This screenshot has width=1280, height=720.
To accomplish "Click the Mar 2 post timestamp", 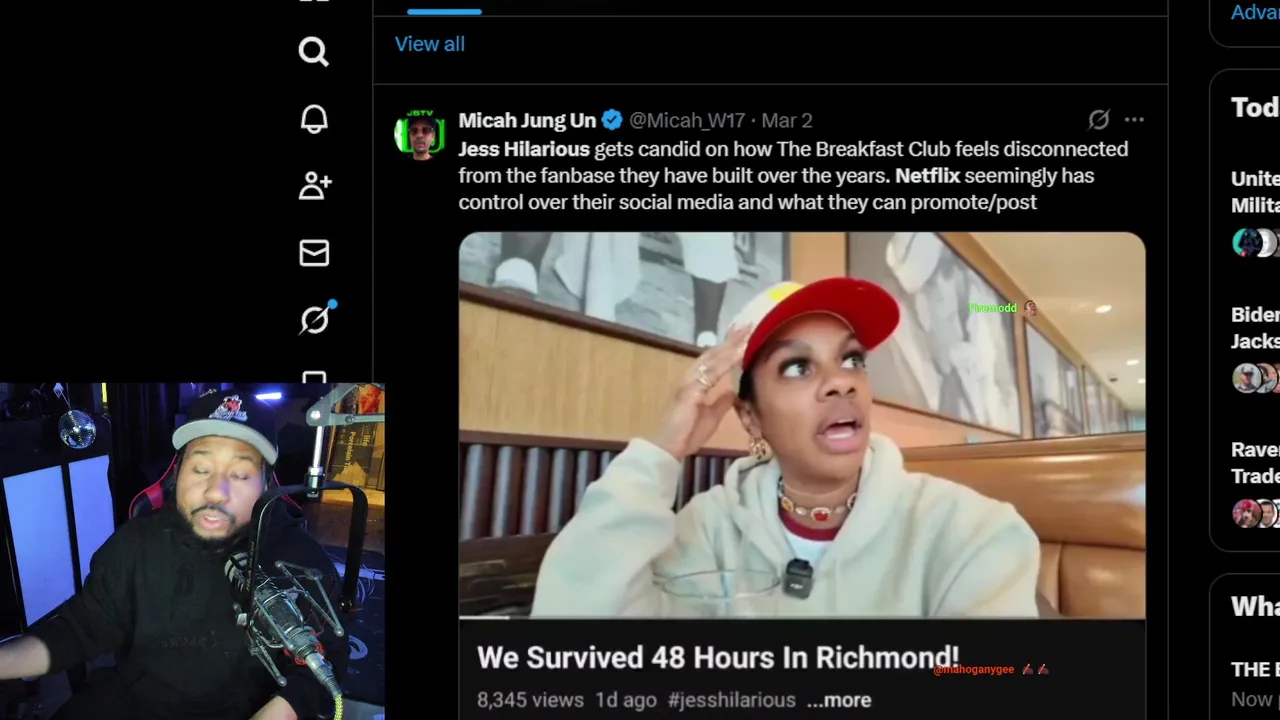I will coord(787,120).
